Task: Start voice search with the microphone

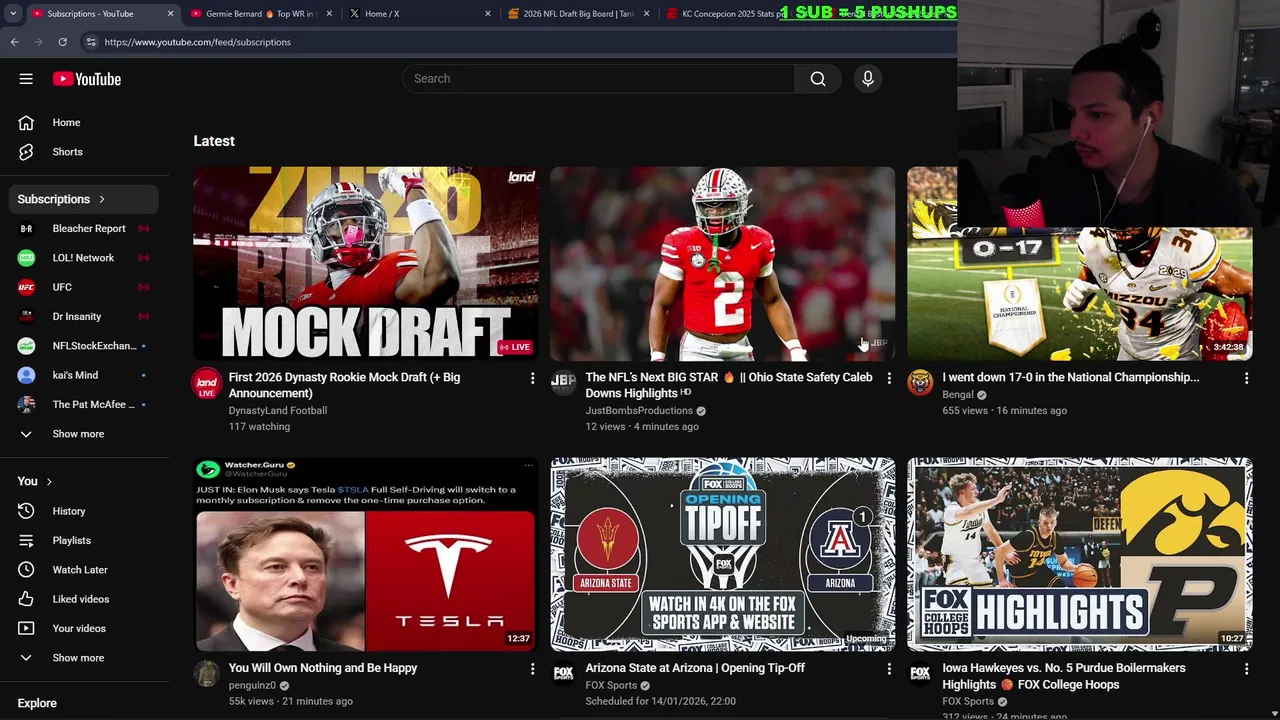Action: click(868, 79)
